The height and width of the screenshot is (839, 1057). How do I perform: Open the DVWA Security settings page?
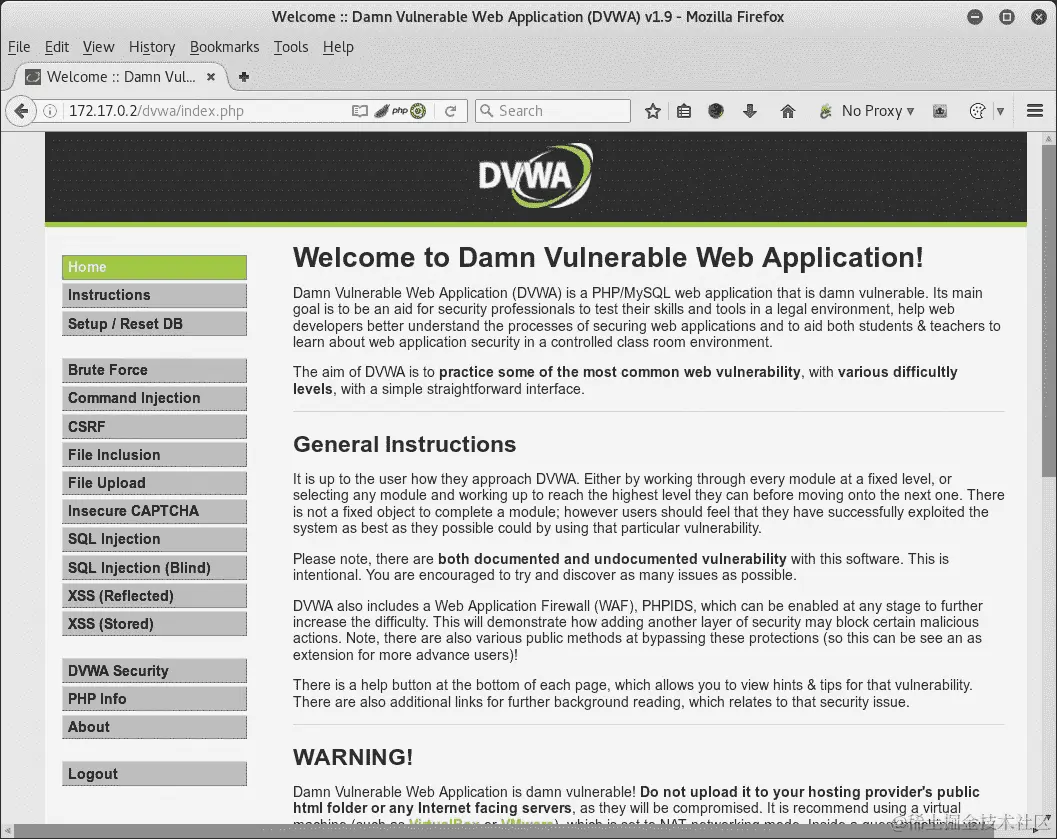pyautogui.click(x=154, y=671)
